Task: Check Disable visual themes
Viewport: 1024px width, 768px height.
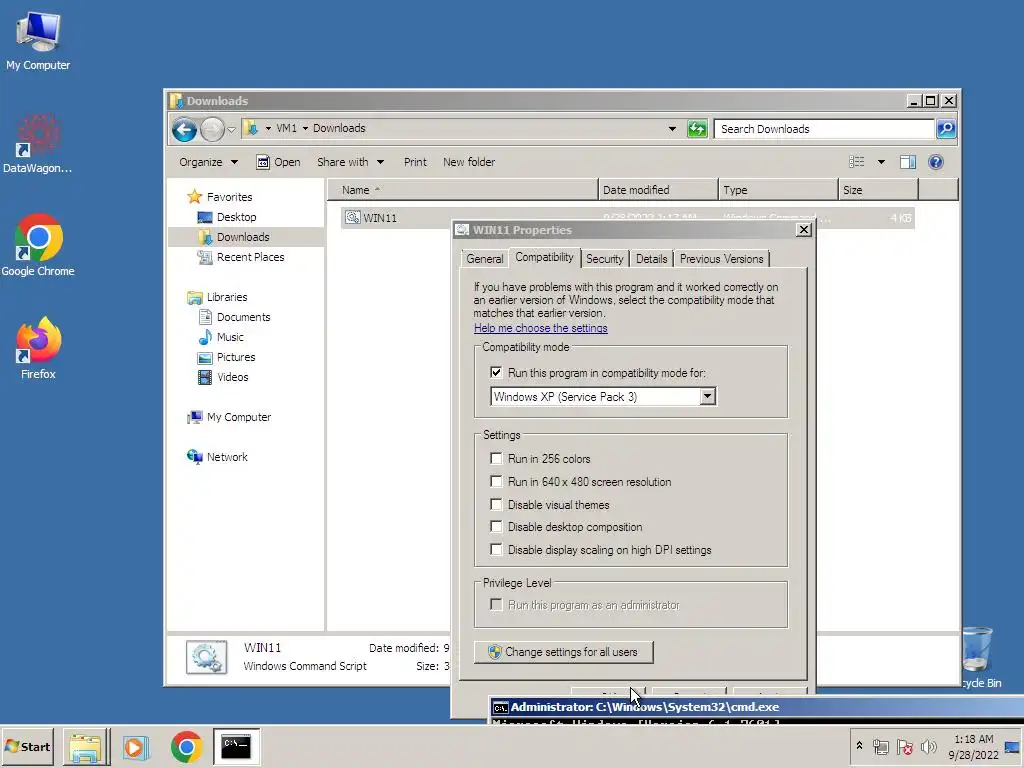Action: (x=496, y=505)
